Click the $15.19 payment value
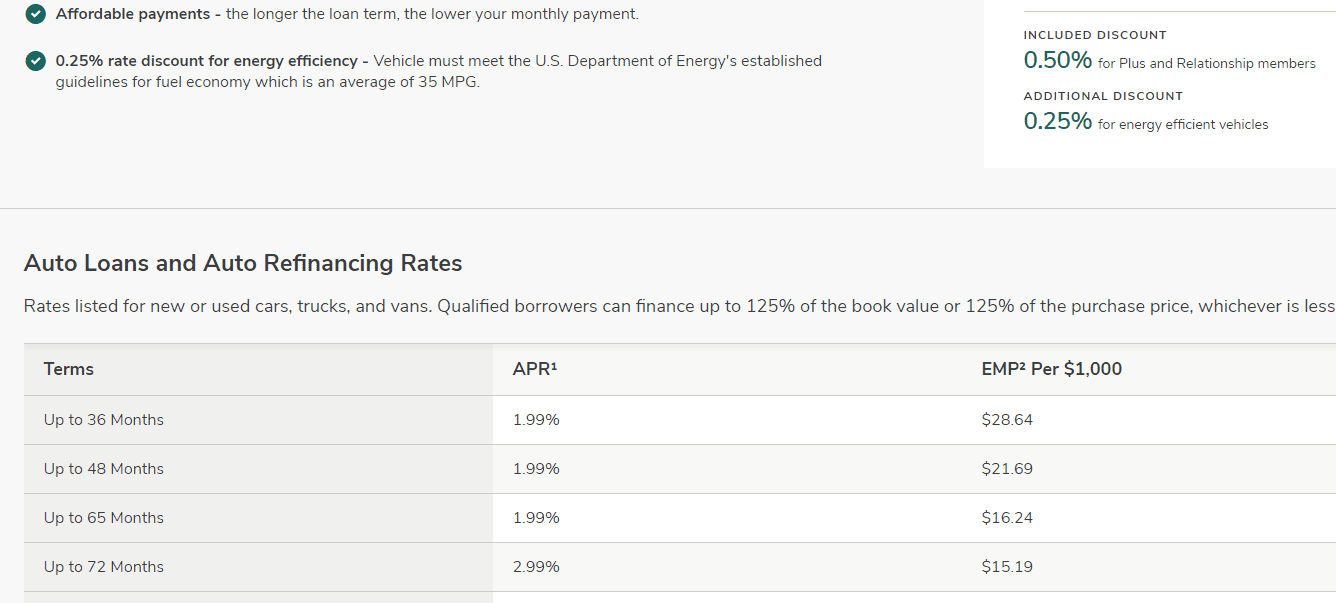Viewport: 1336px width, 603px height. (1007, 567)
